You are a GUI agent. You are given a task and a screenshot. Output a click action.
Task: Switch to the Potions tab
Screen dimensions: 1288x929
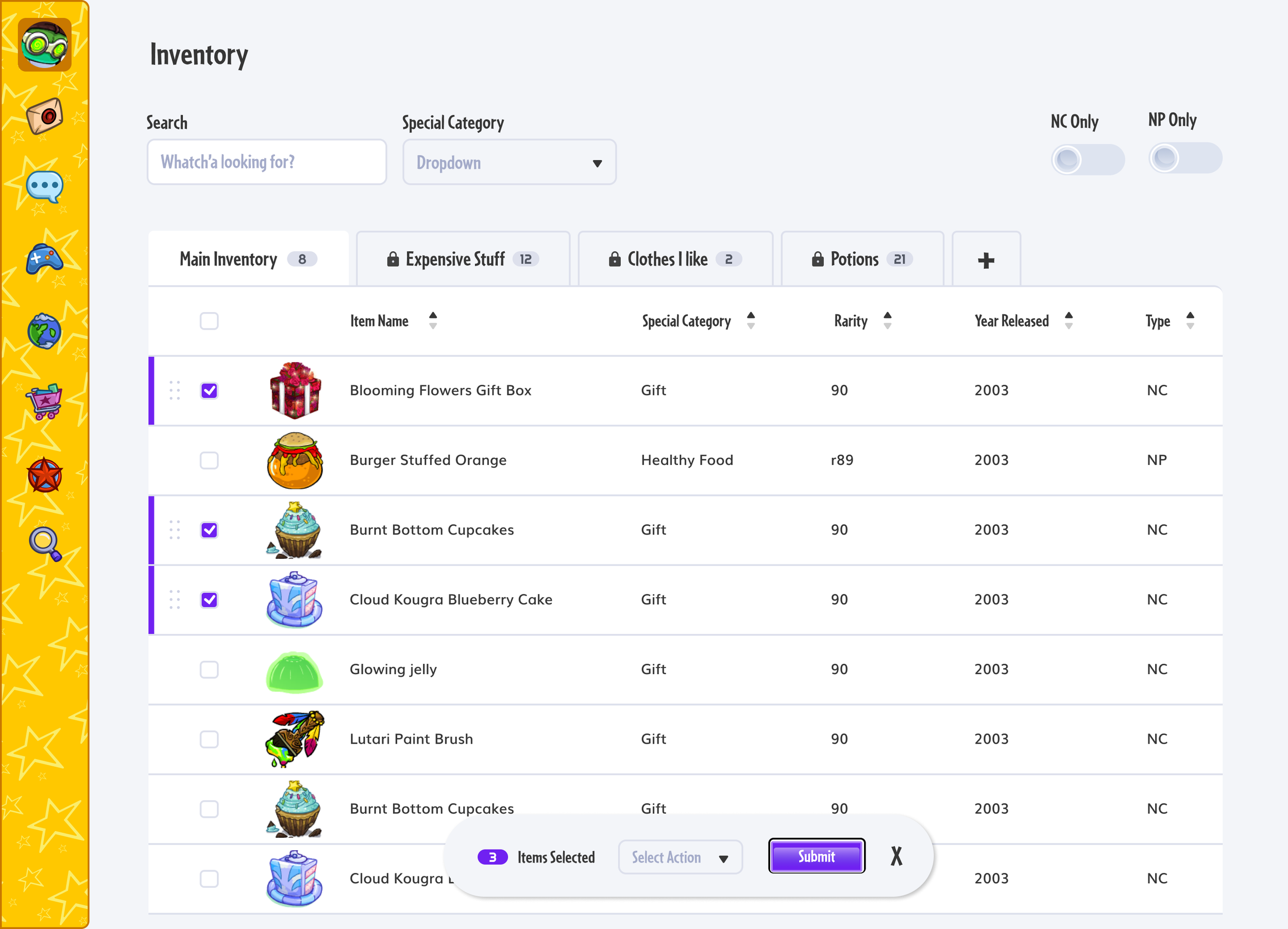[x=861, y=260]
